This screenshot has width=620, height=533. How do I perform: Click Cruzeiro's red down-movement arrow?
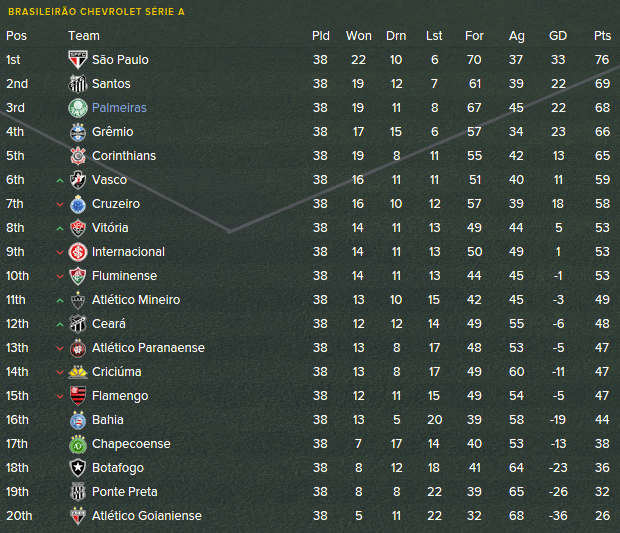tap(60, 204)
